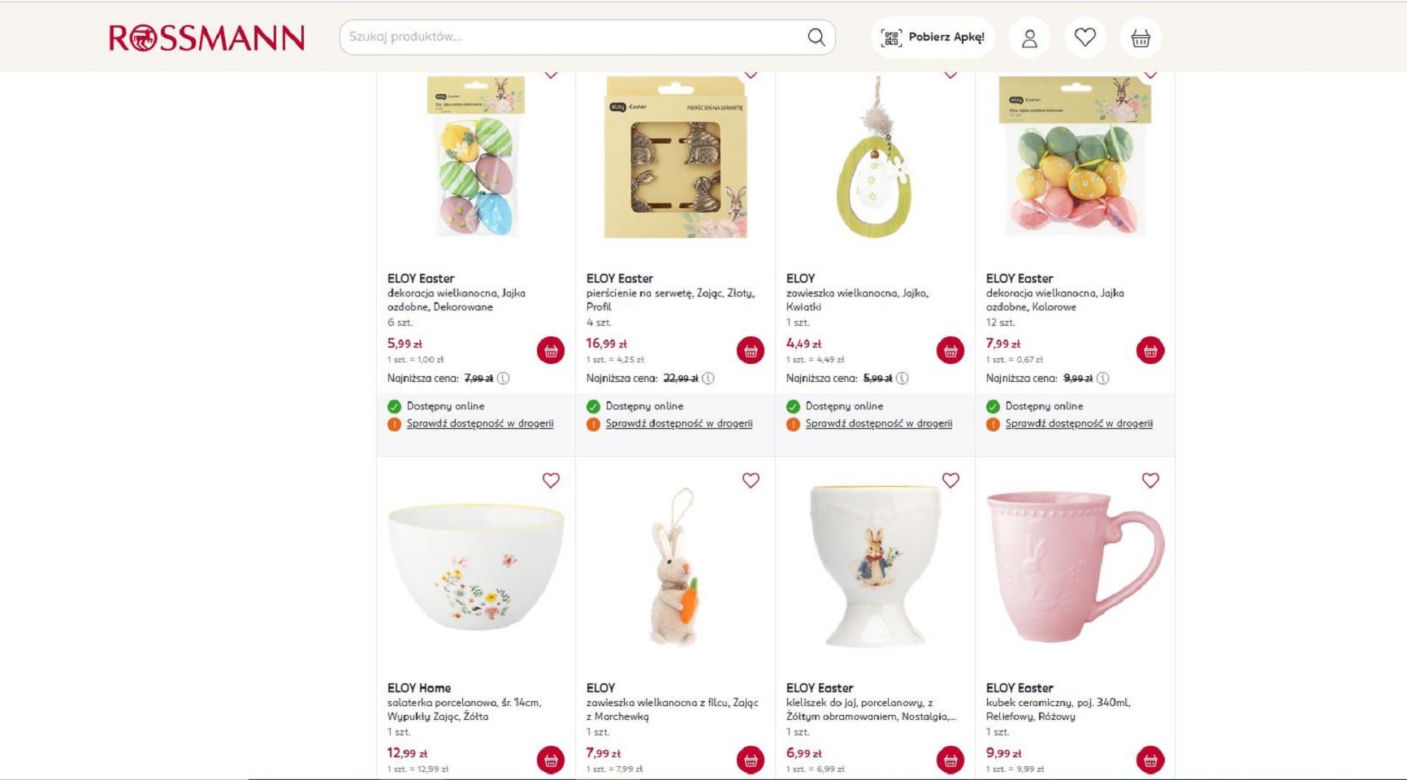Show lowest price info for 22,99 zł
The height and width of the screenshot is (780, 1407).
(x=708, y=378)
